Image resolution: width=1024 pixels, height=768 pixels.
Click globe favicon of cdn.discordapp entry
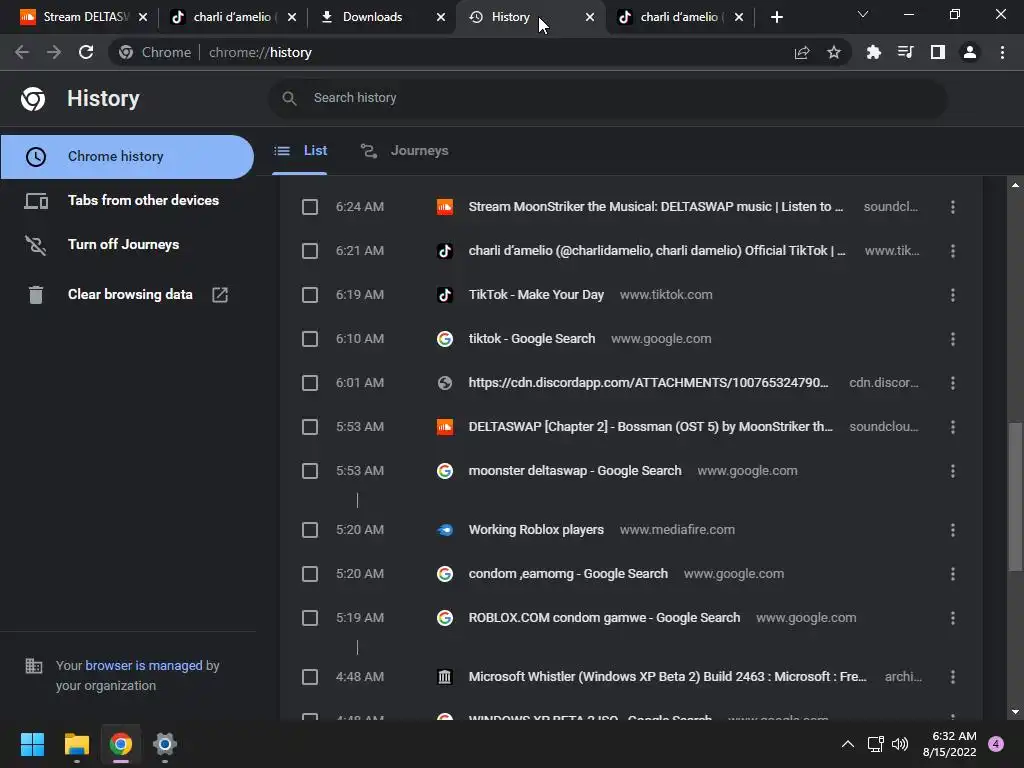coord(445,383)
